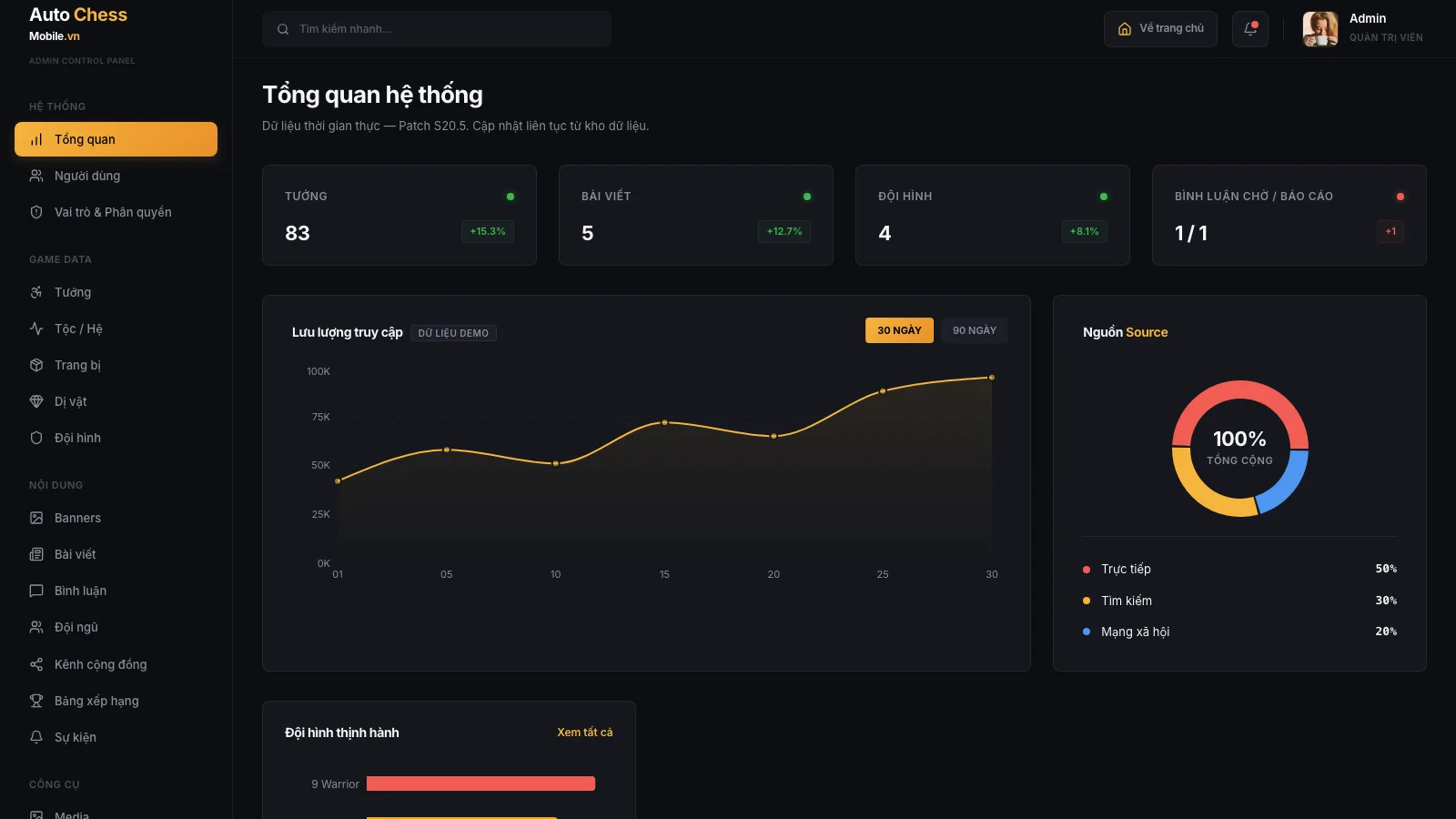Click the Tộc / Hệ activity icon
This screenshot has width=1456, height=819.
pyautogui.click(x=36, y=329)
